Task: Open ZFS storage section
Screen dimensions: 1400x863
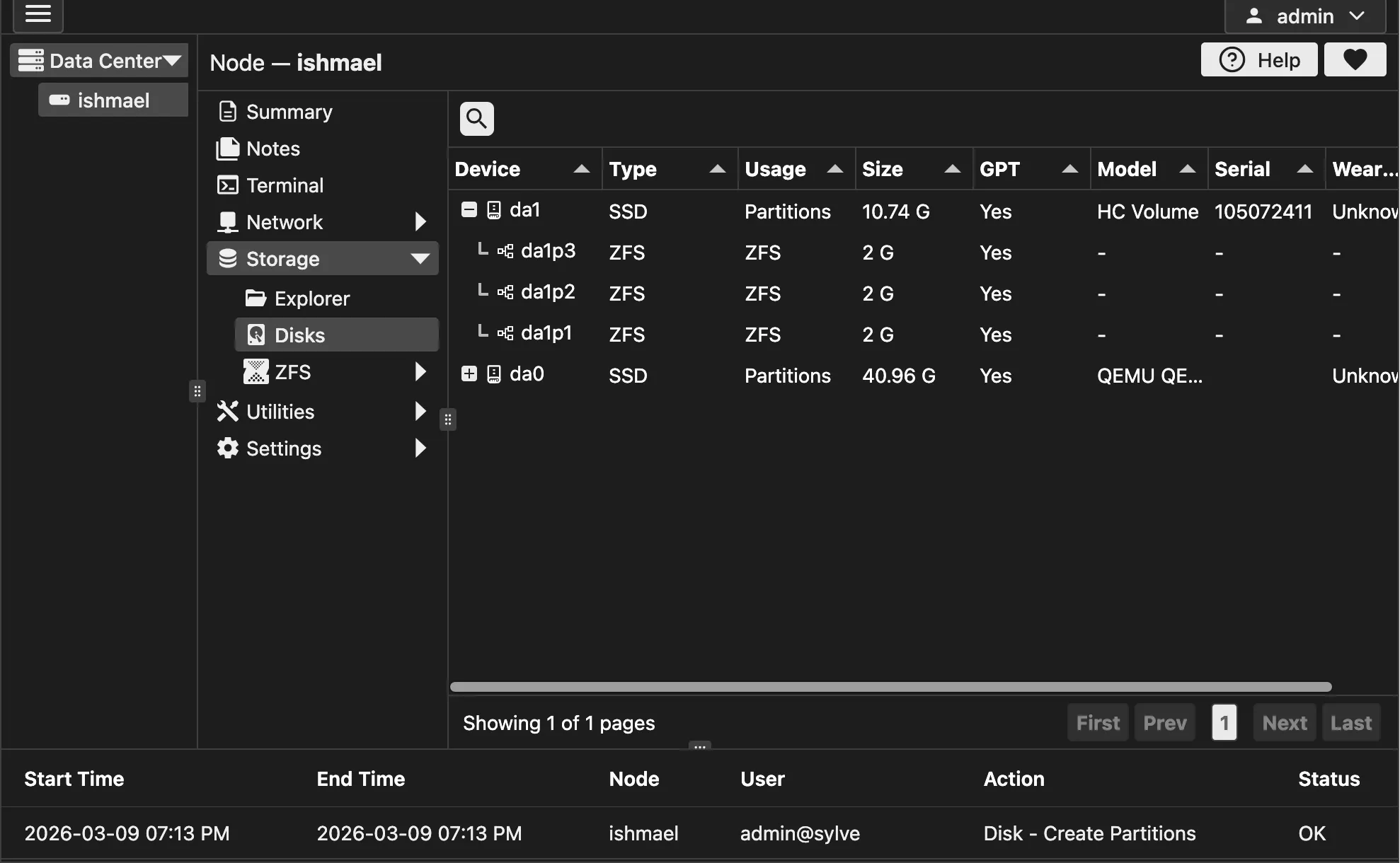Action: click(293, 372)
